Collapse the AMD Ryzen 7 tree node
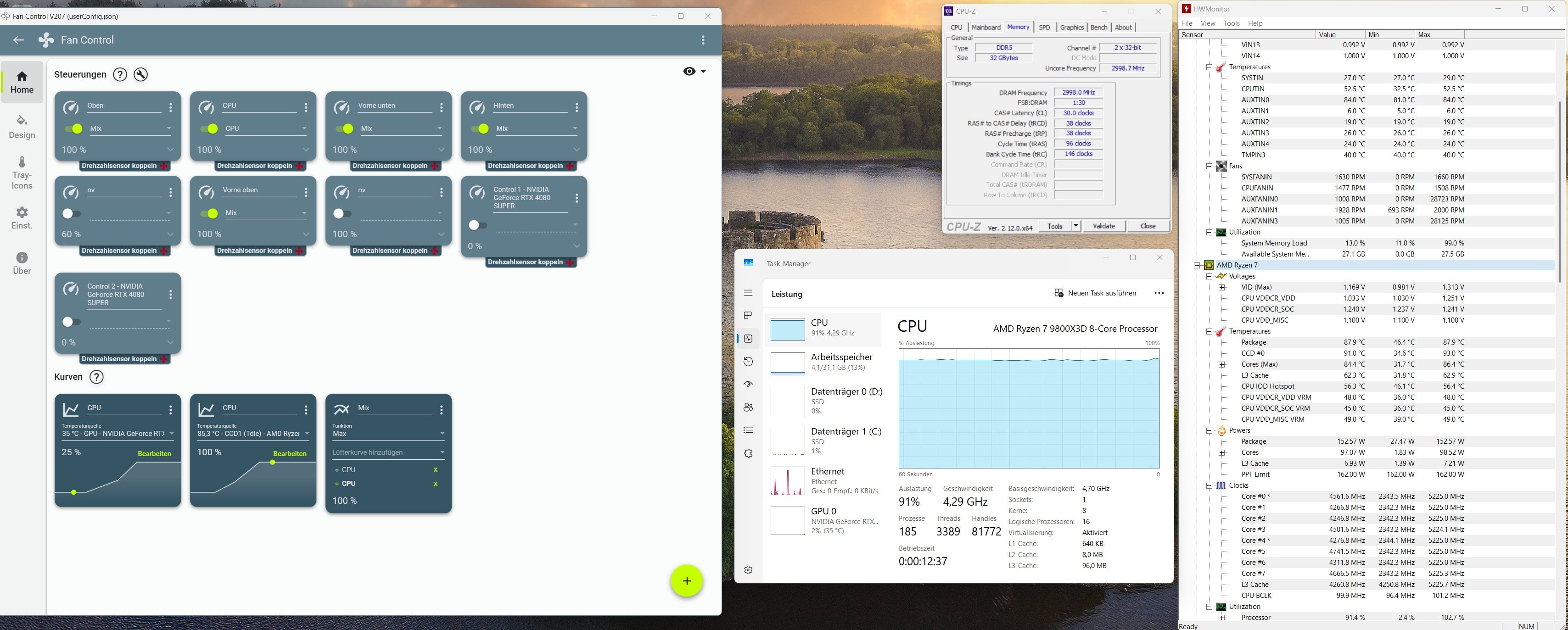 (x=1197, y=265)
